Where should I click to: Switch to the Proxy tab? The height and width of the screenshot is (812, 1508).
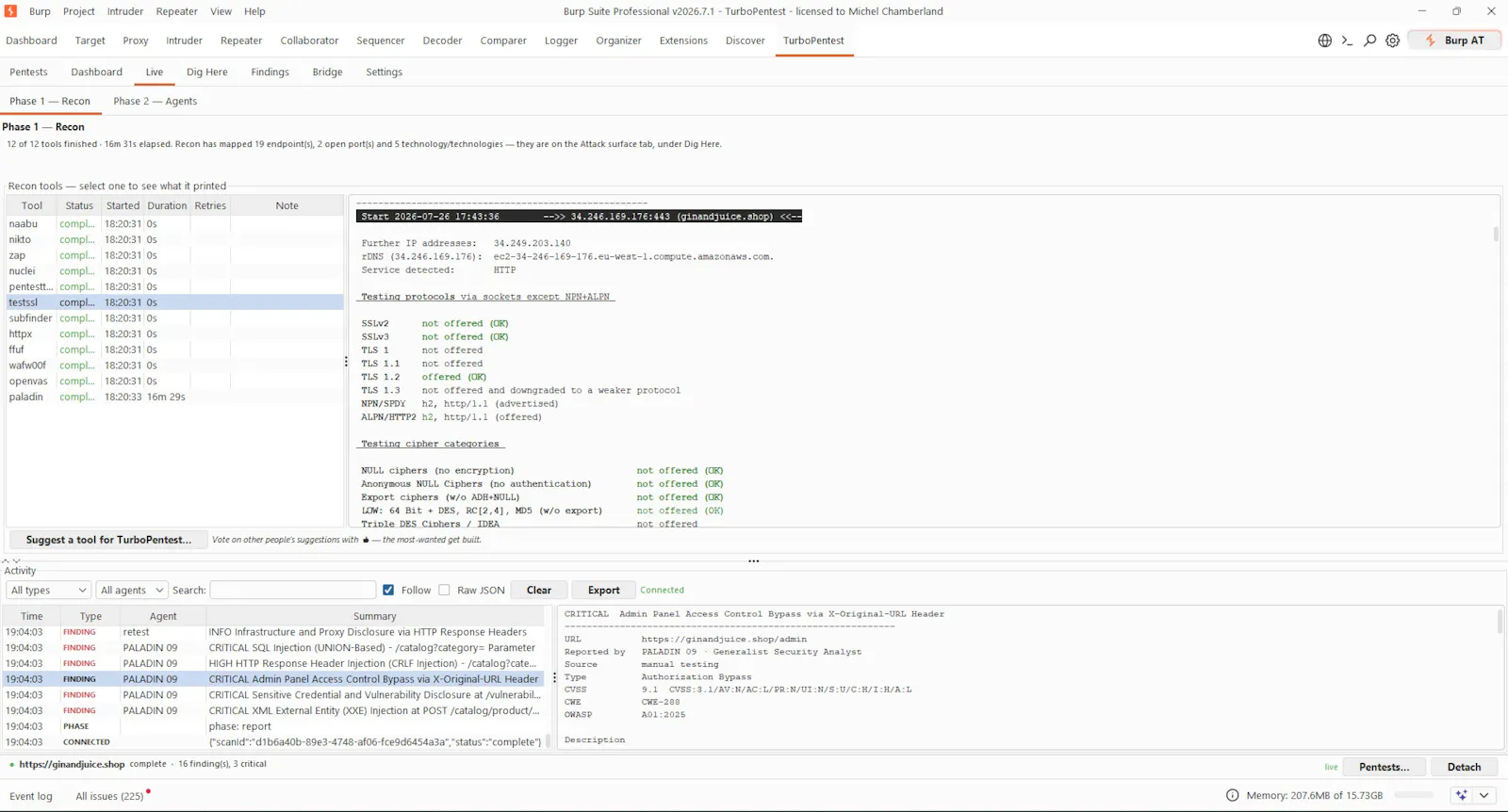tap(136, 41)
